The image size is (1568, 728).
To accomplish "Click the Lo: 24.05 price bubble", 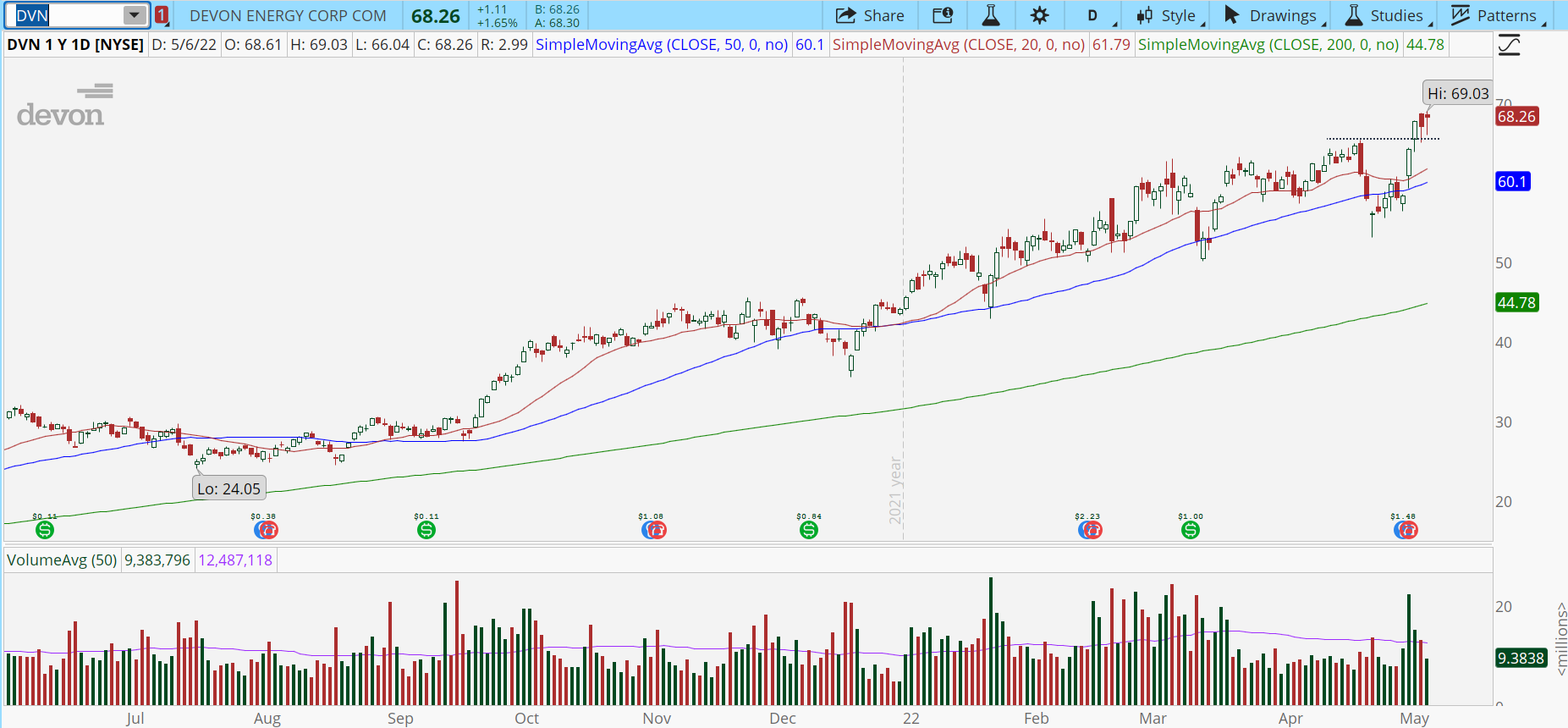I will [228, 488].
